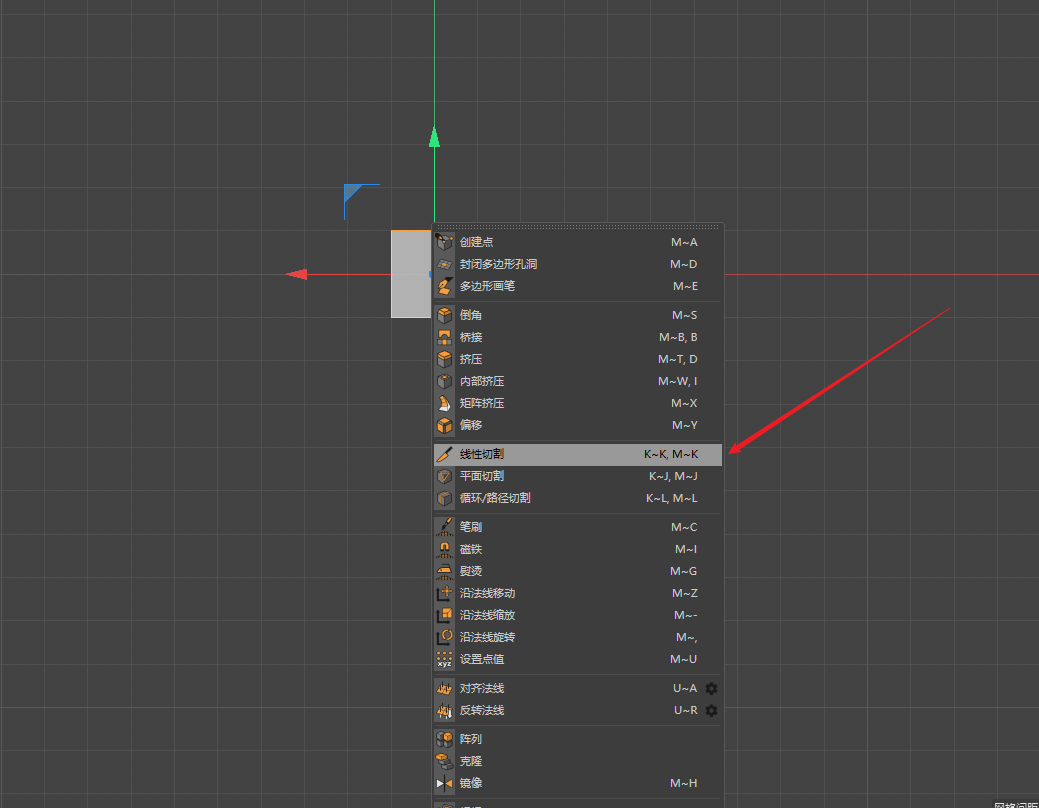Pick Loop/Path Cut (循环/路径切割) entry
Image resolution: width=1039 pixels, height=808 pixels.
pos(495,498)
